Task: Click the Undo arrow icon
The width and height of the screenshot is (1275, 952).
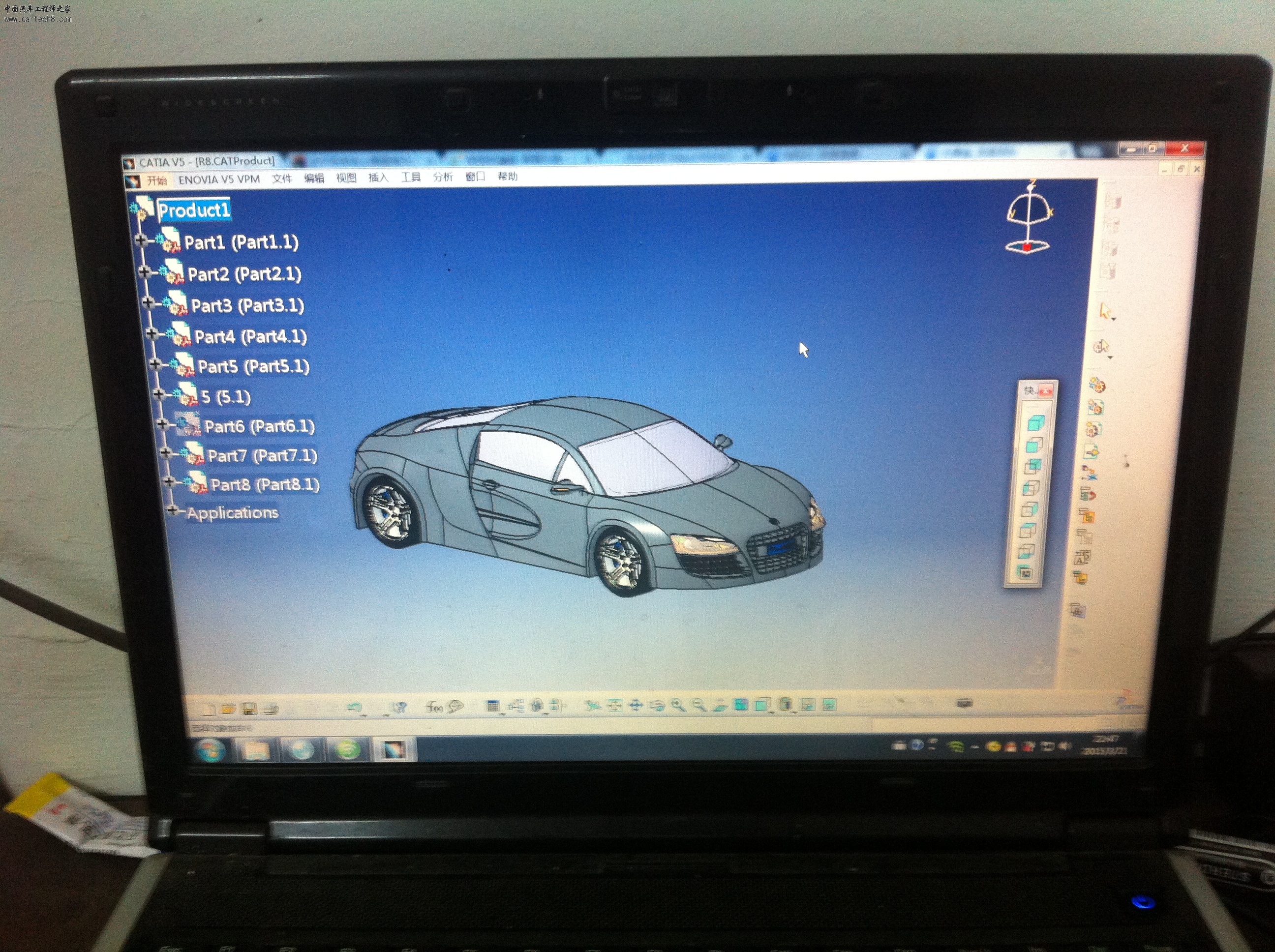Action: [355, 708]
